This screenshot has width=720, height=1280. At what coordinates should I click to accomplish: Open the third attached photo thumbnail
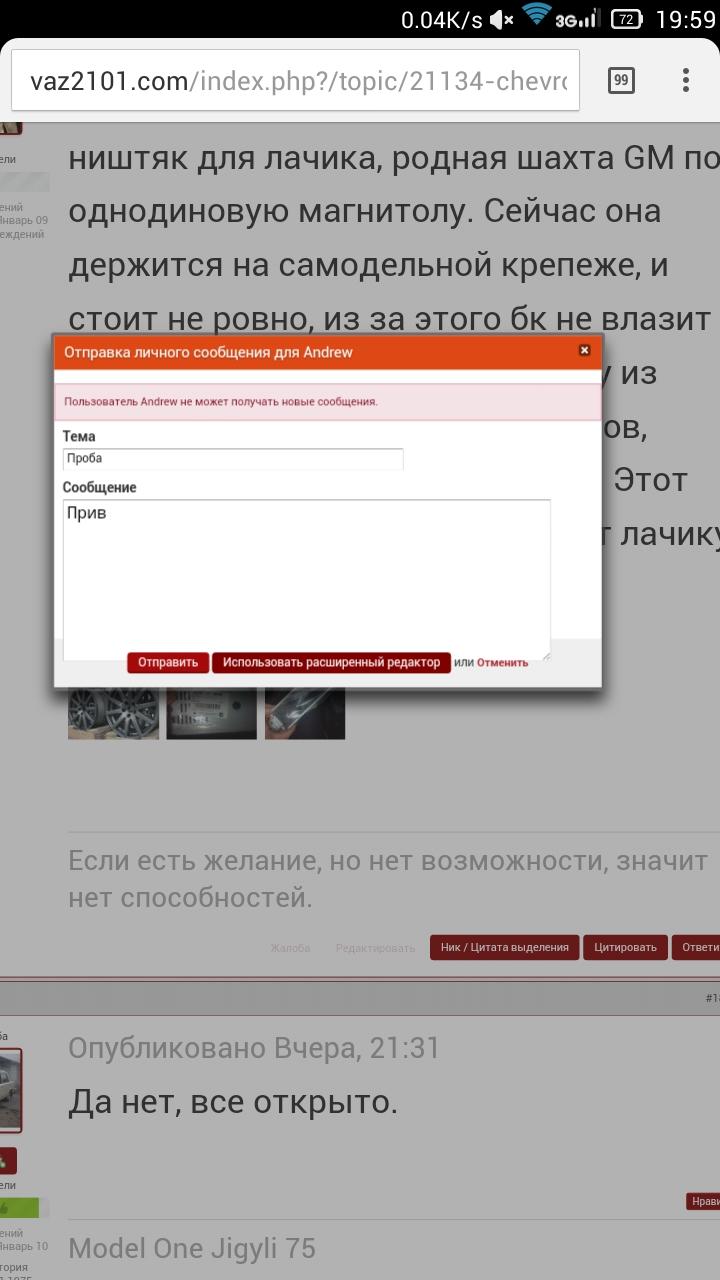coord(305,714)
